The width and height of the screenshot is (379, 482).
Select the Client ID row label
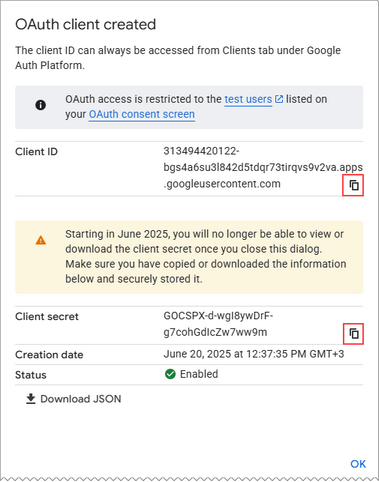pos(36,152)
